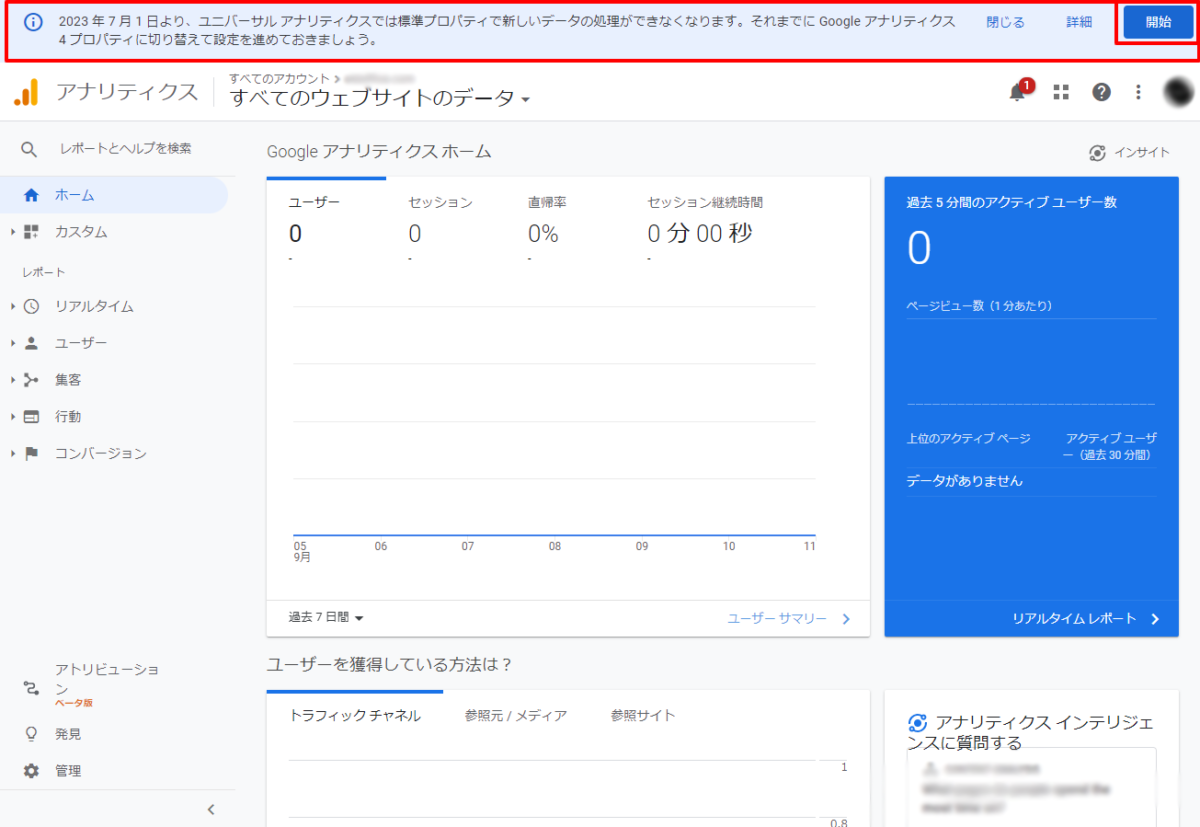Switch to the トラフィック チャネル tab
1200x827 pixels.
tap(355, 716)
